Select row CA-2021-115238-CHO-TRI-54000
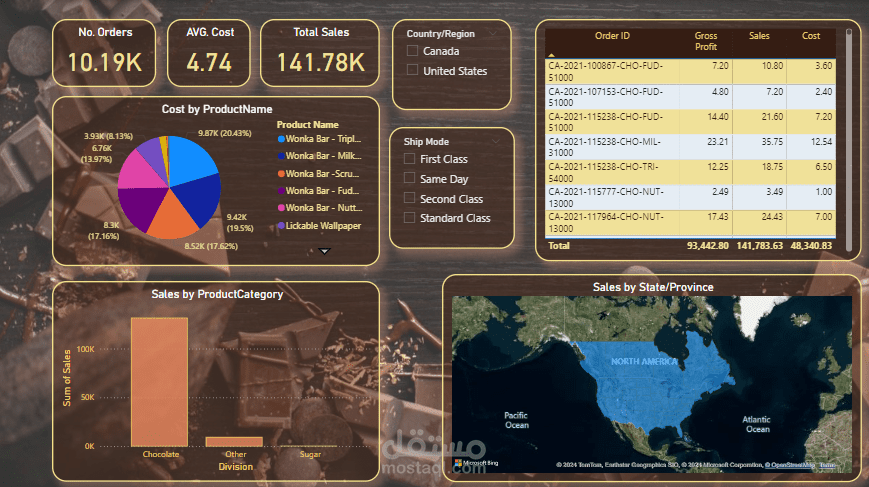This screenshot has width=869, height=487. pos(690,172)
